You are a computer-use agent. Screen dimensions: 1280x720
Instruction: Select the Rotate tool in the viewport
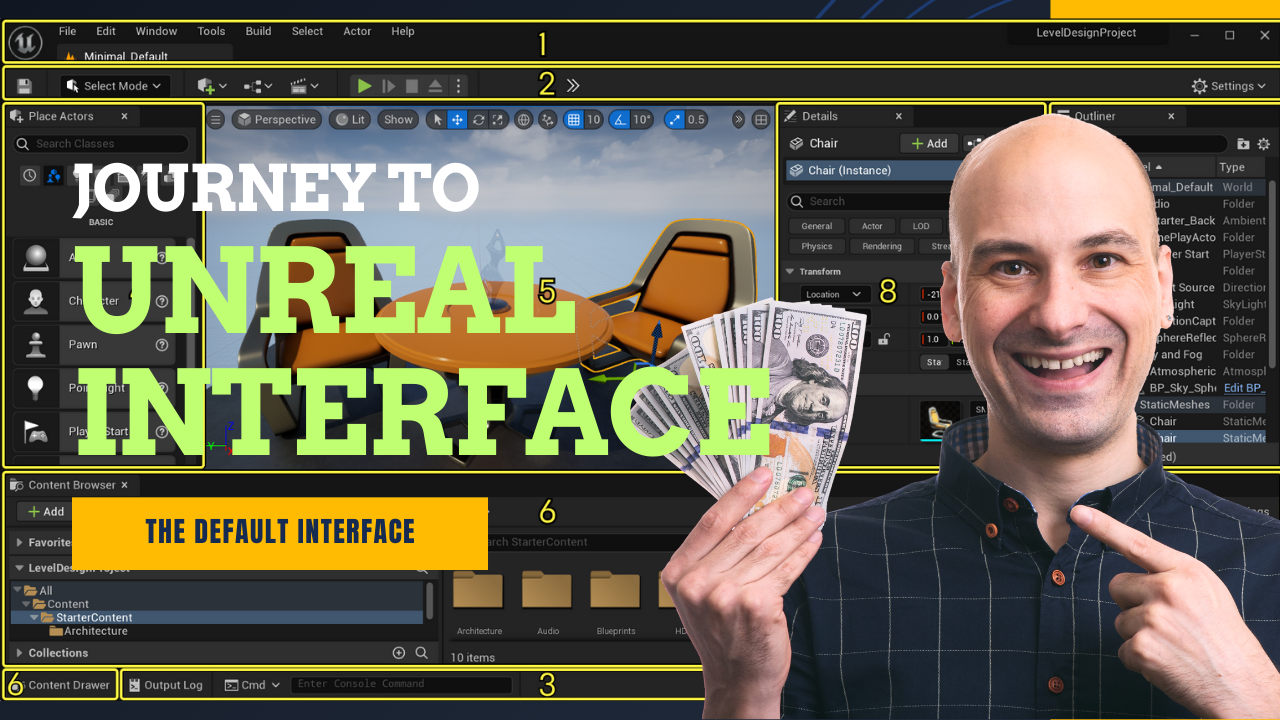point(478,120)
